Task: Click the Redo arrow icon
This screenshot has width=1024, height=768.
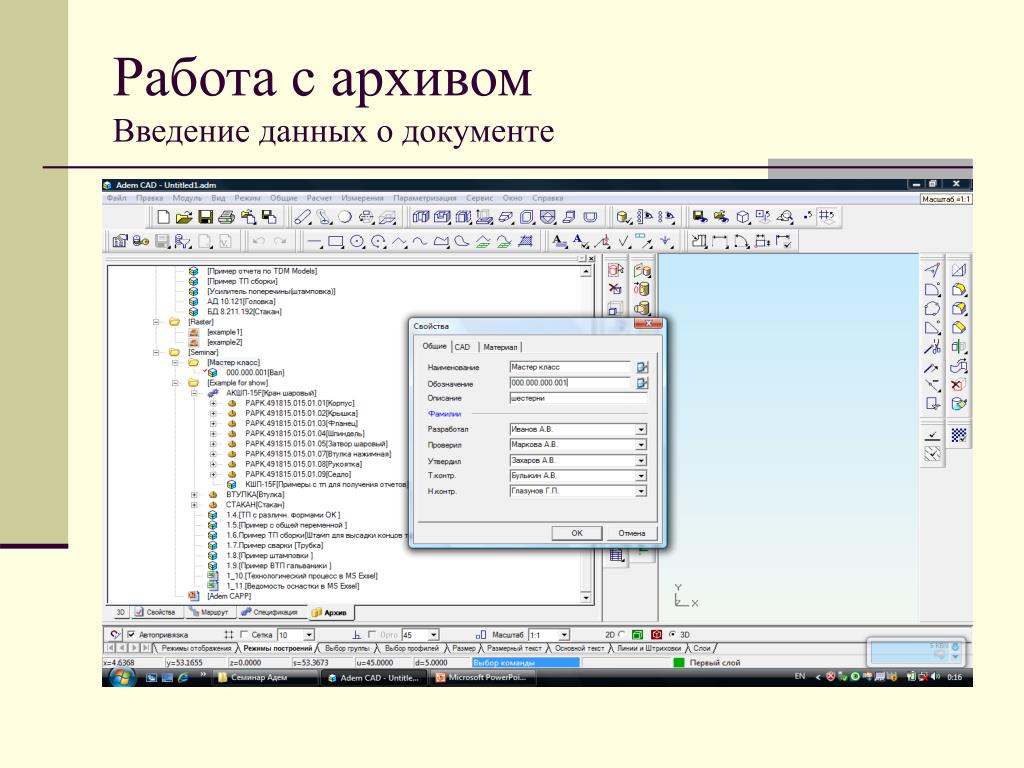Action: 280,242
